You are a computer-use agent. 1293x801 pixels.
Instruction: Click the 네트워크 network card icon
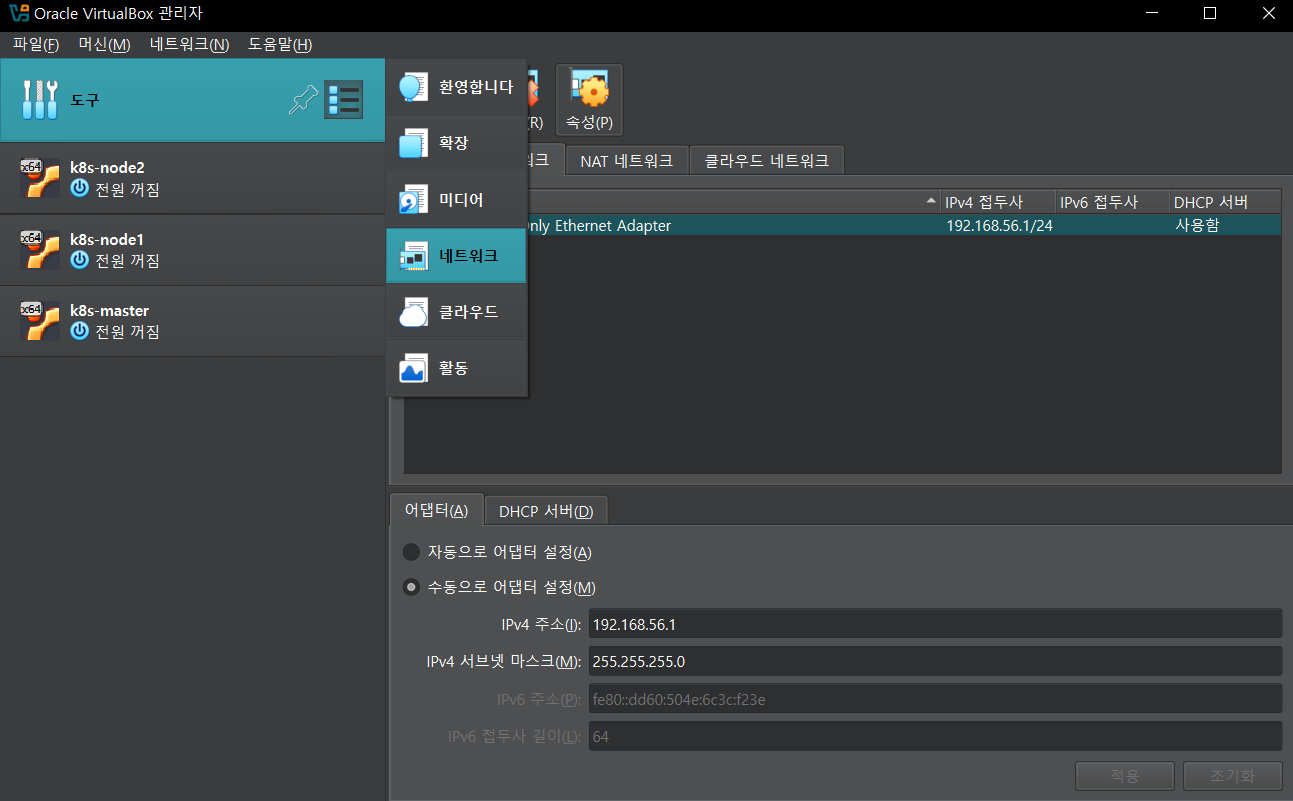click(x=414, y=256)
